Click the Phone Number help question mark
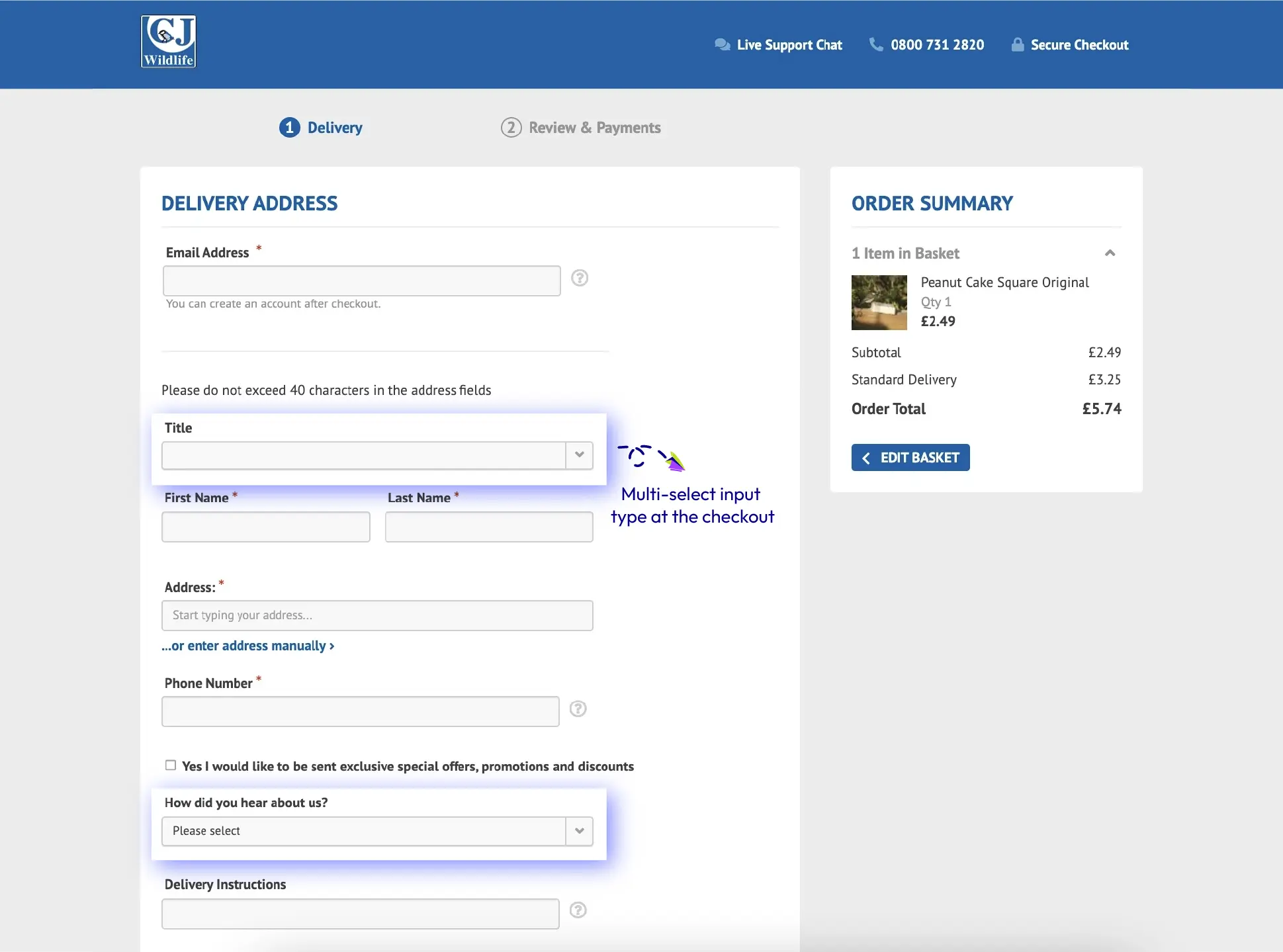The image size is (1283, 952). [578, 709]
